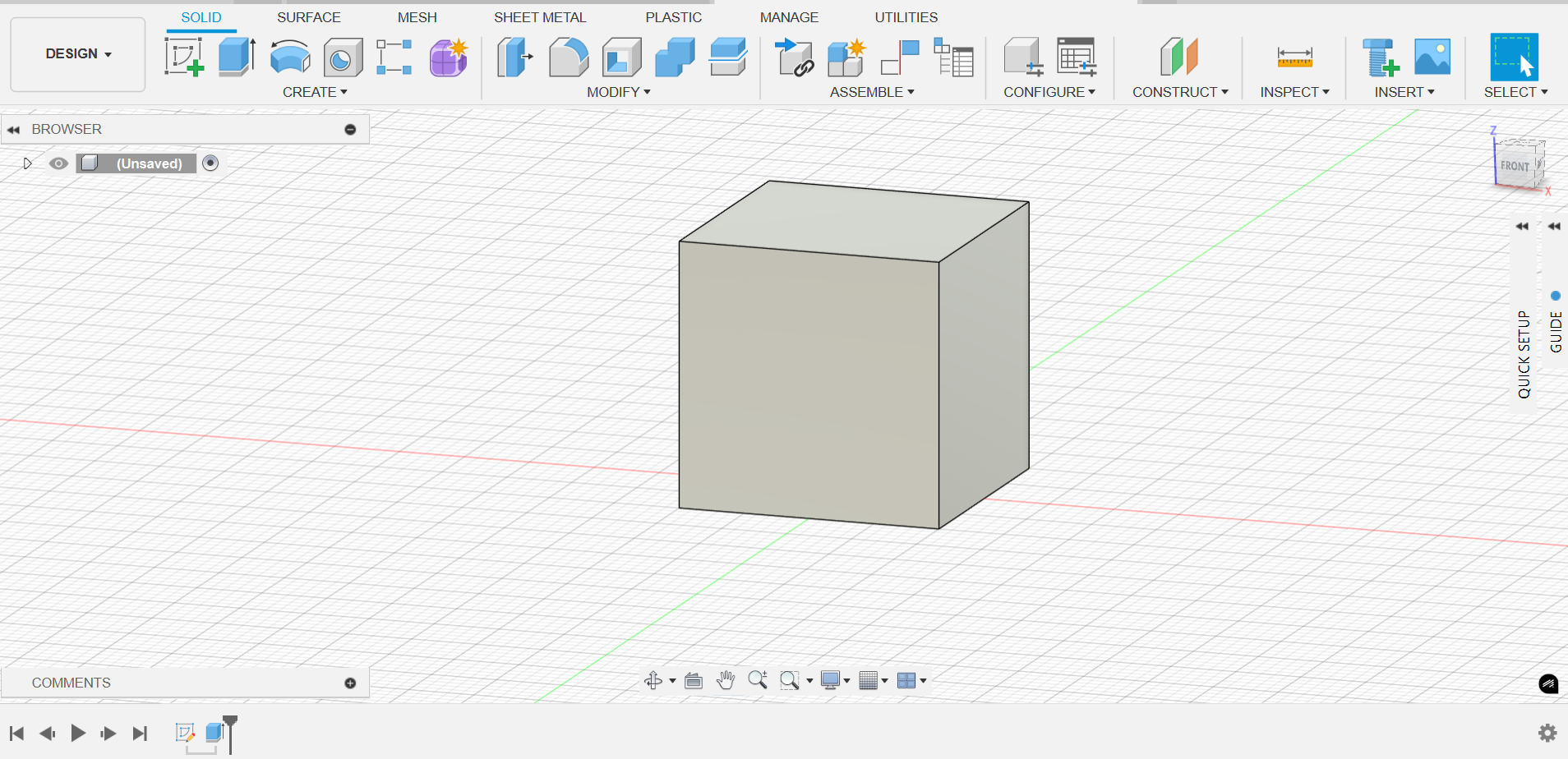Open the DESIGN workspace dropdown

click(78, 54)
